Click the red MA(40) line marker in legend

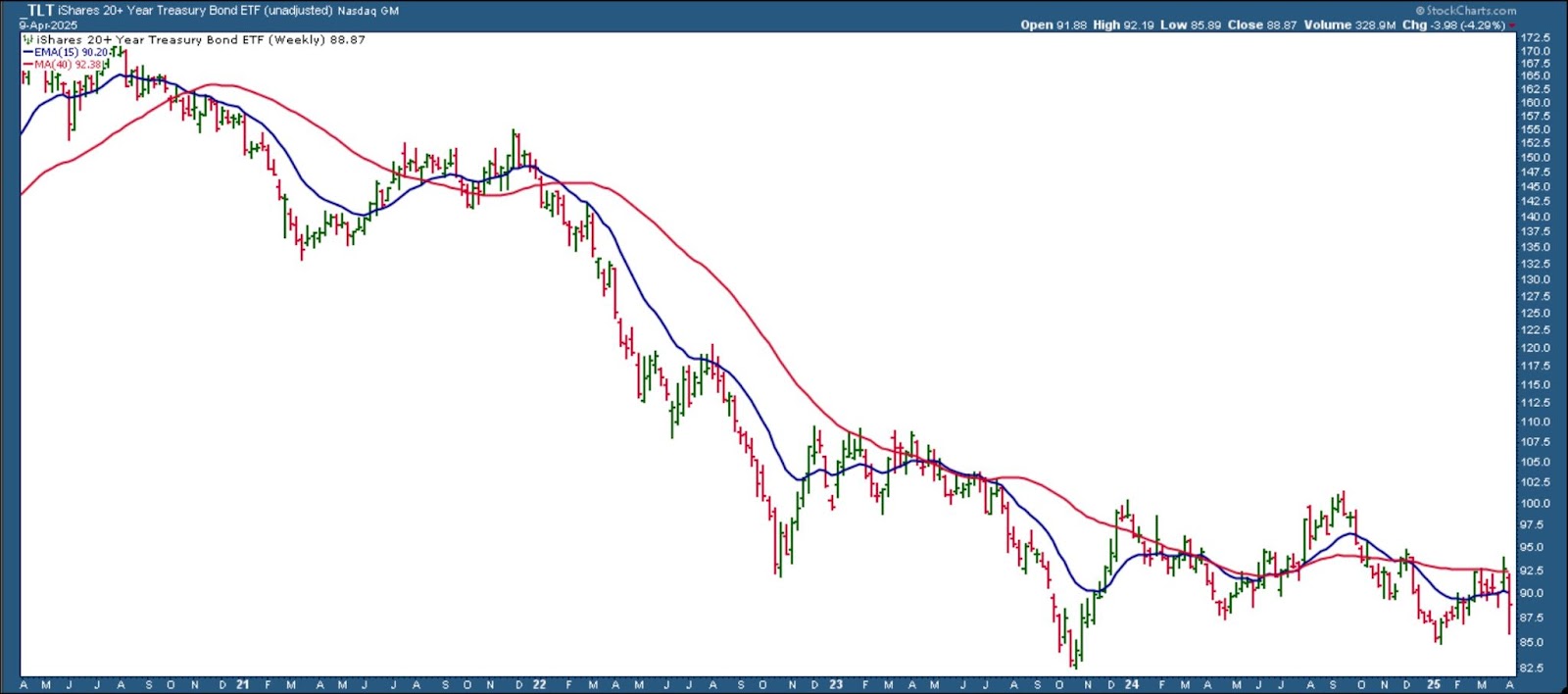pos(27,65)
